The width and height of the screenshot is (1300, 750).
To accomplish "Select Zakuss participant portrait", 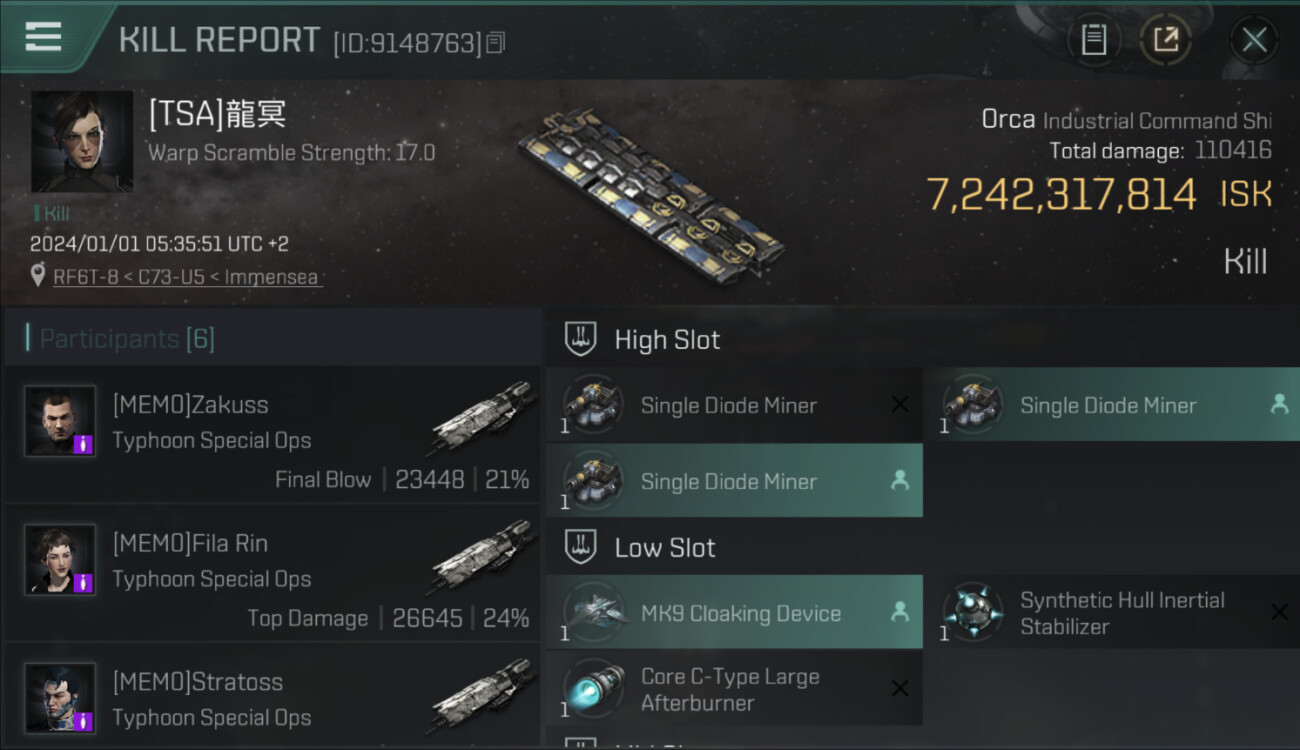I will pos(60,421).
